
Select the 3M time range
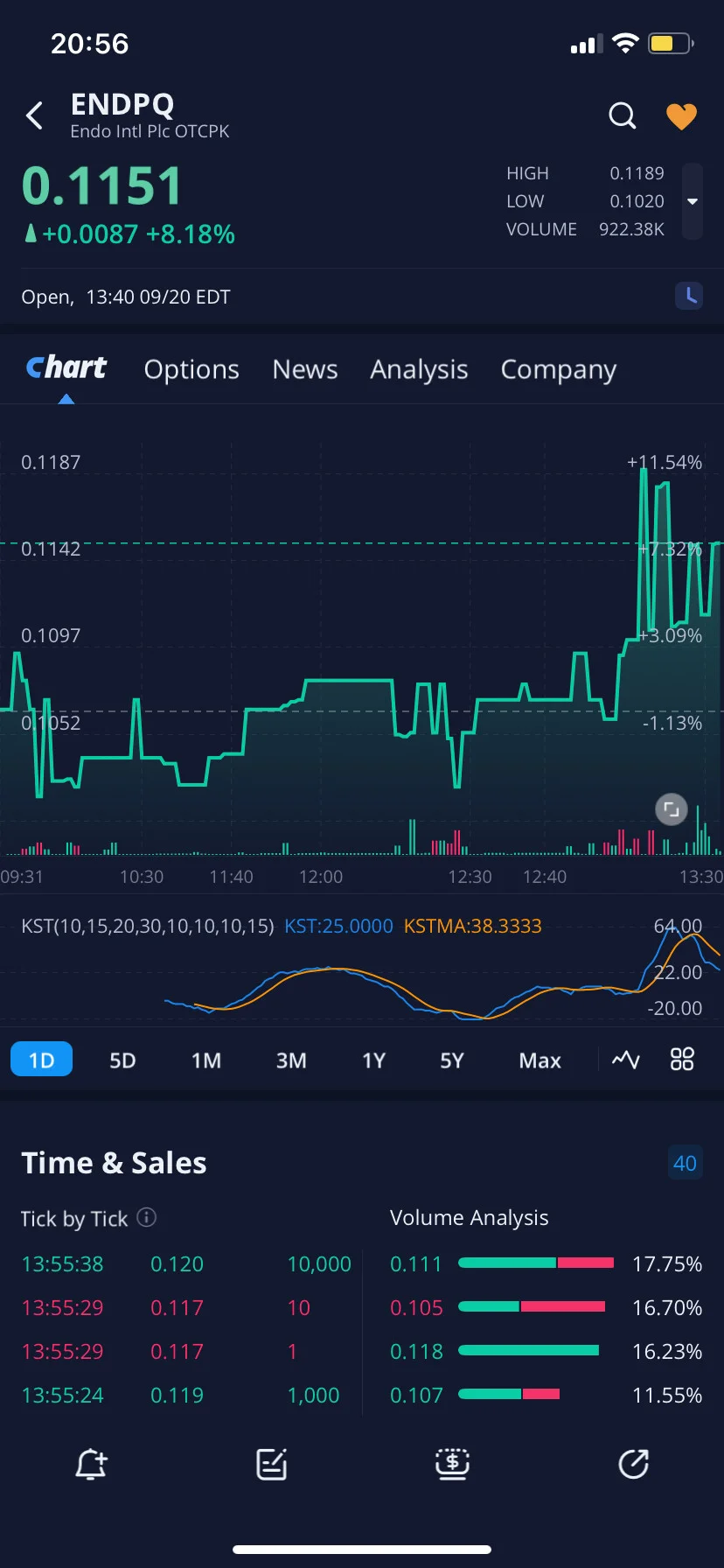[x=291, y=1060]
